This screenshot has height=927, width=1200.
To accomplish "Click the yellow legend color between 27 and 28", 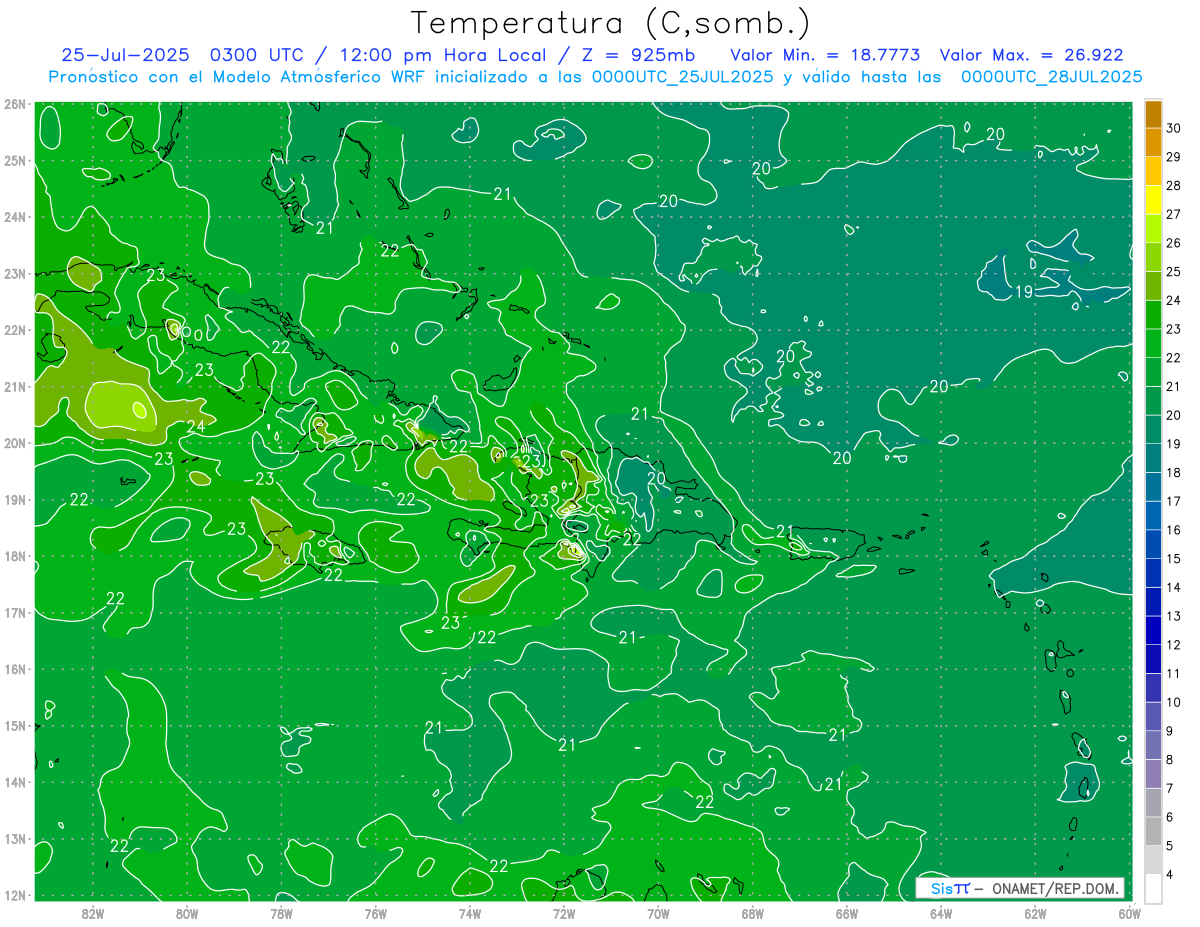I will tap(1154, 200).
